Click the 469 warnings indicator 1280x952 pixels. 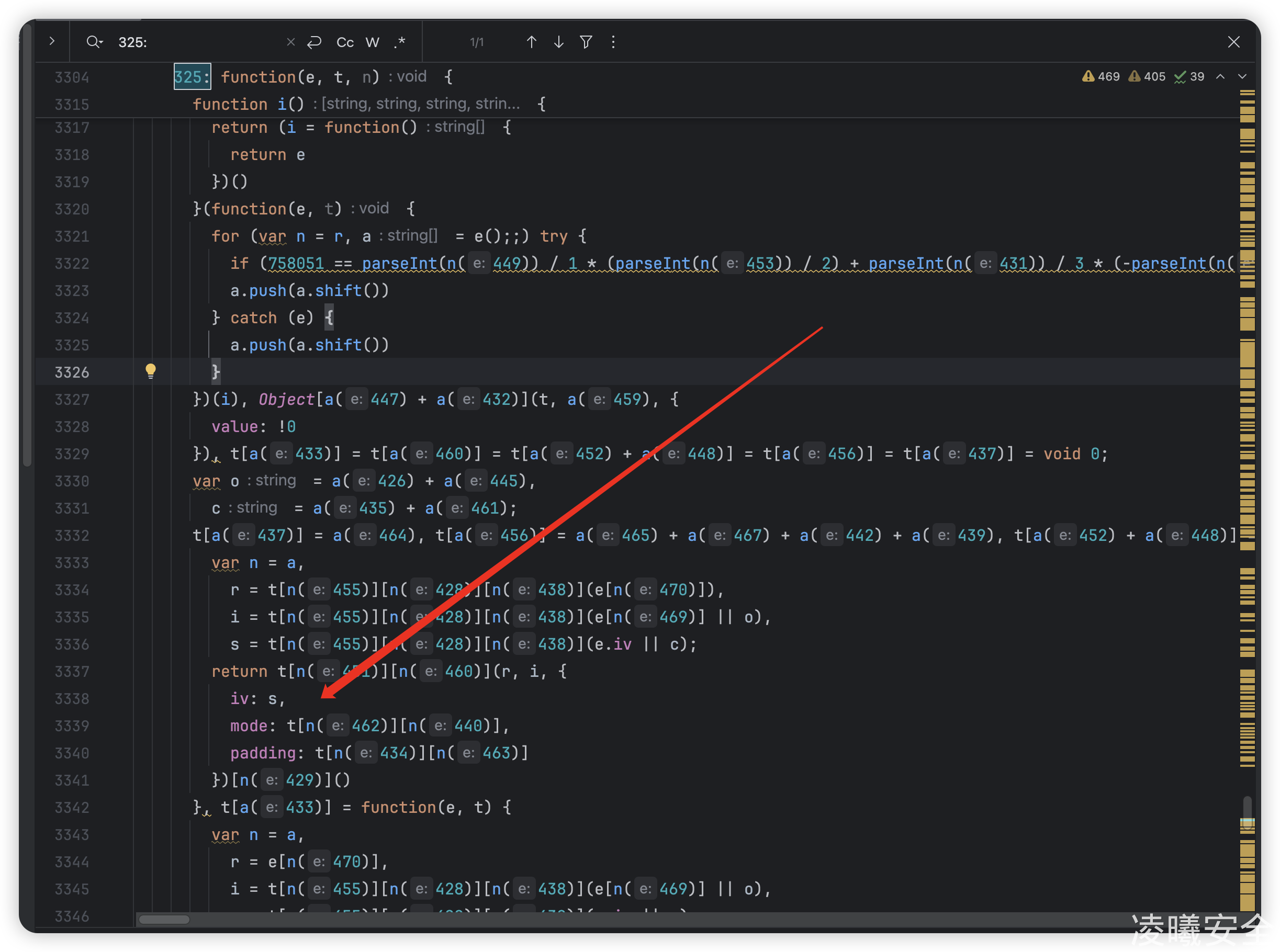1101,77
